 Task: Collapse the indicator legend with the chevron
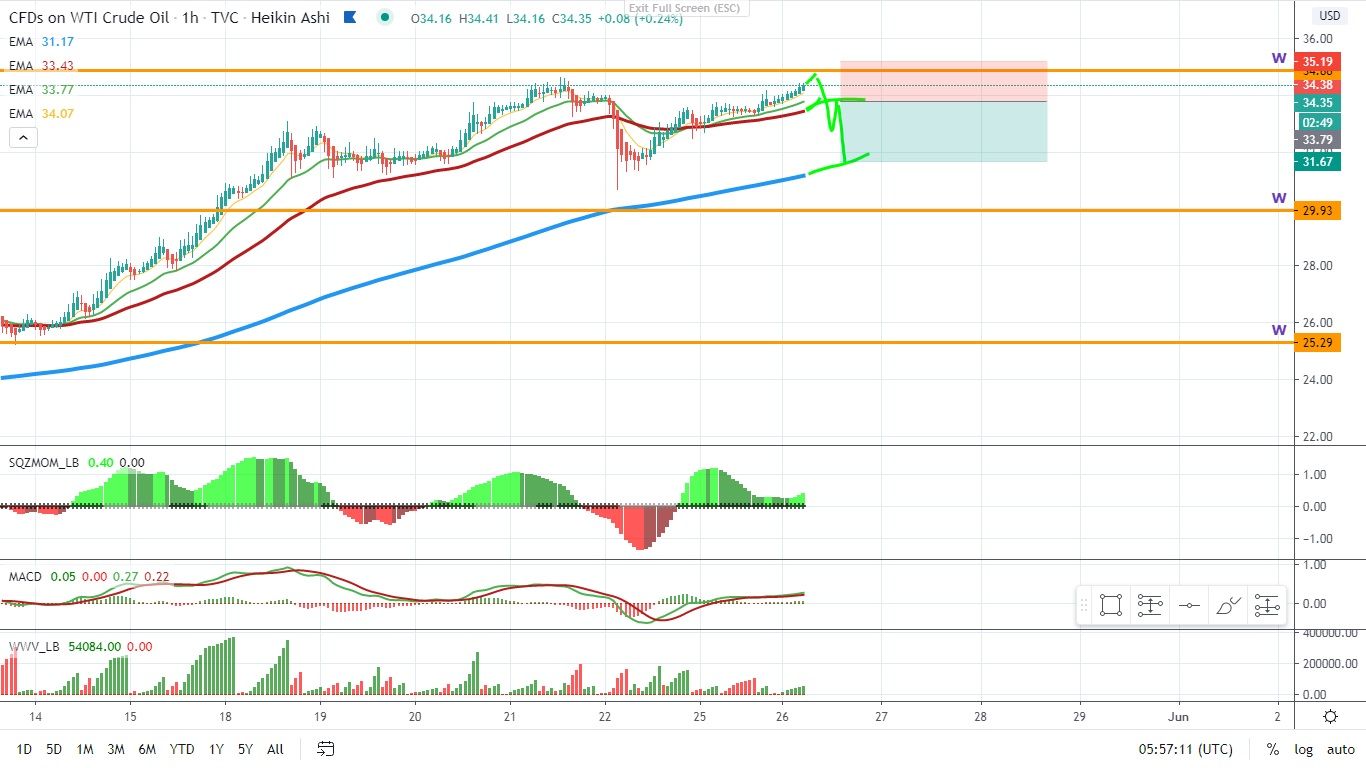pos(23,138)
